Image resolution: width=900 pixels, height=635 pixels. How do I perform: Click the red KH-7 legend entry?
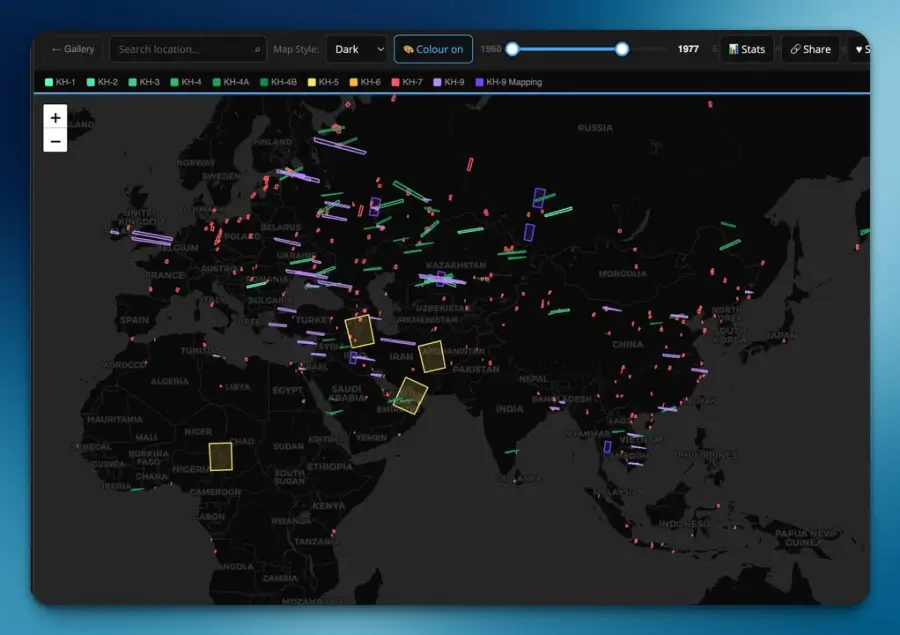(407, 82)
